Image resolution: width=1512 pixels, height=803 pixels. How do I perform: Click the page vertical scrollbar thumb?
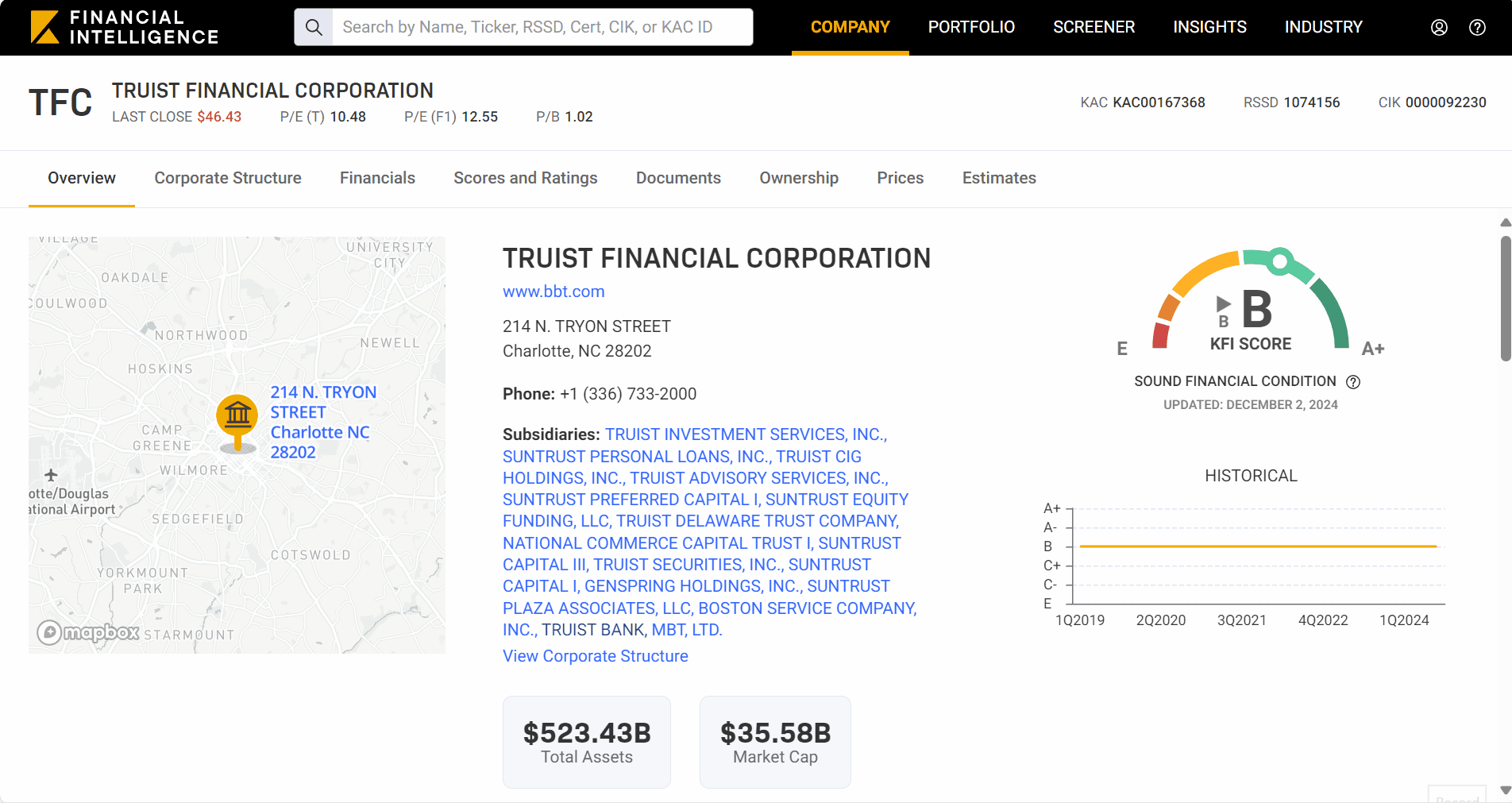[1505, 298]
